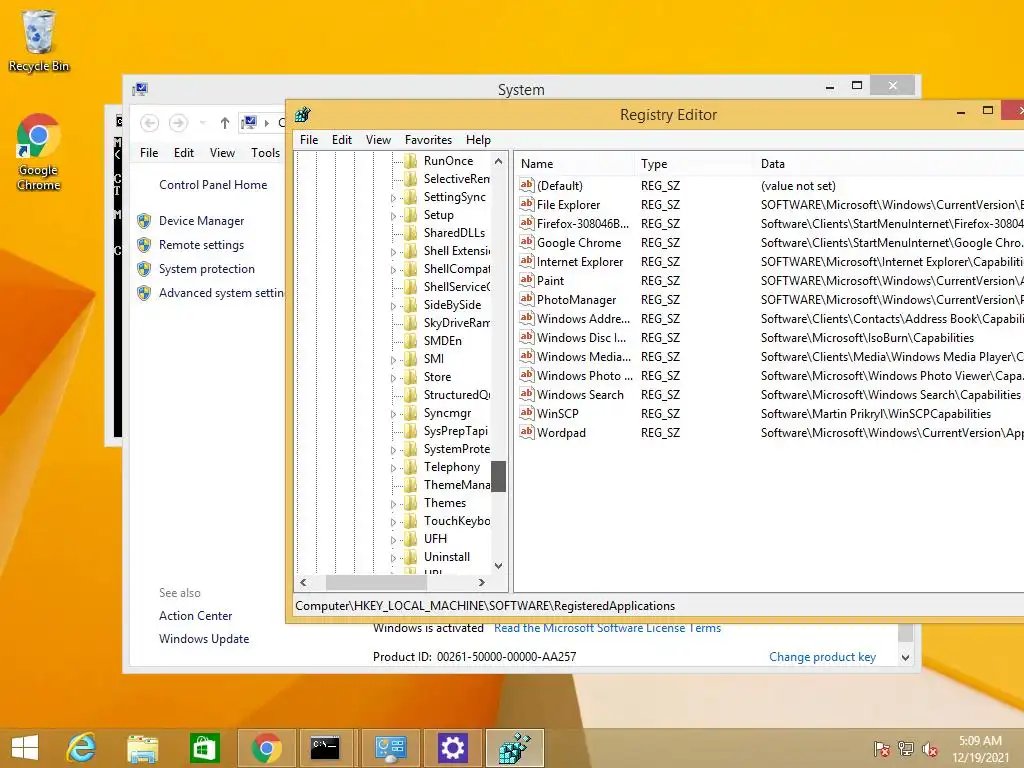This screenshot has height=768, width=1024.
Task: Switch to the System window taskbar icon
Action: 391,748
